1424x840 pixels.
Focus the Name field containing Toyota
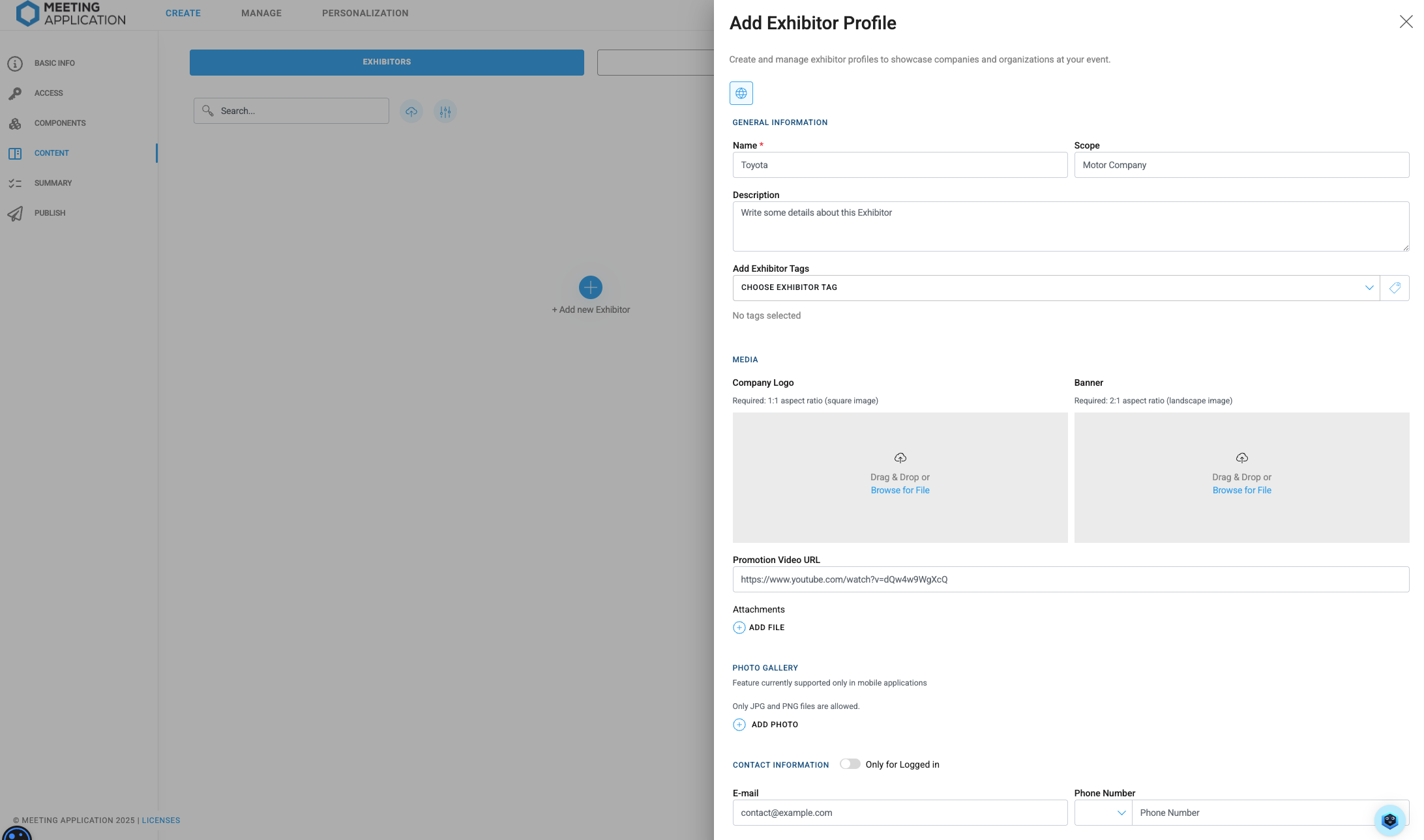900,165
